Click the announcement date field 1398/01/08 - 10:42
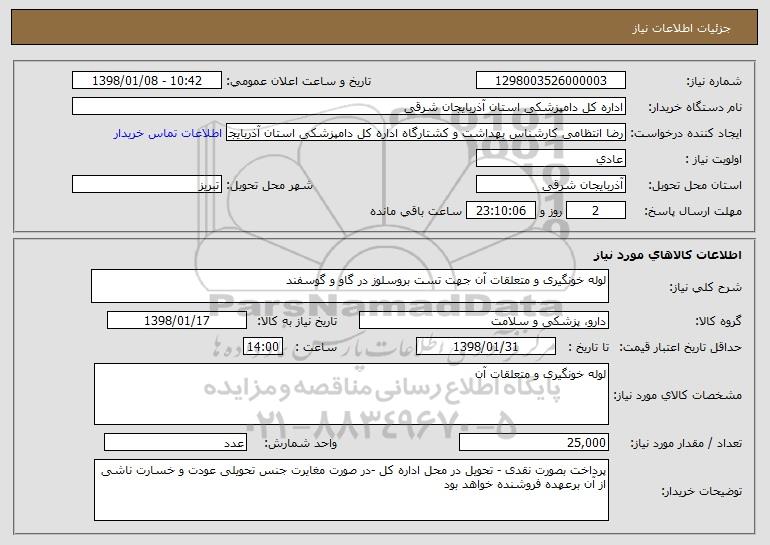The width and height of the screenshot is (770, 545). tap(147, 80)
